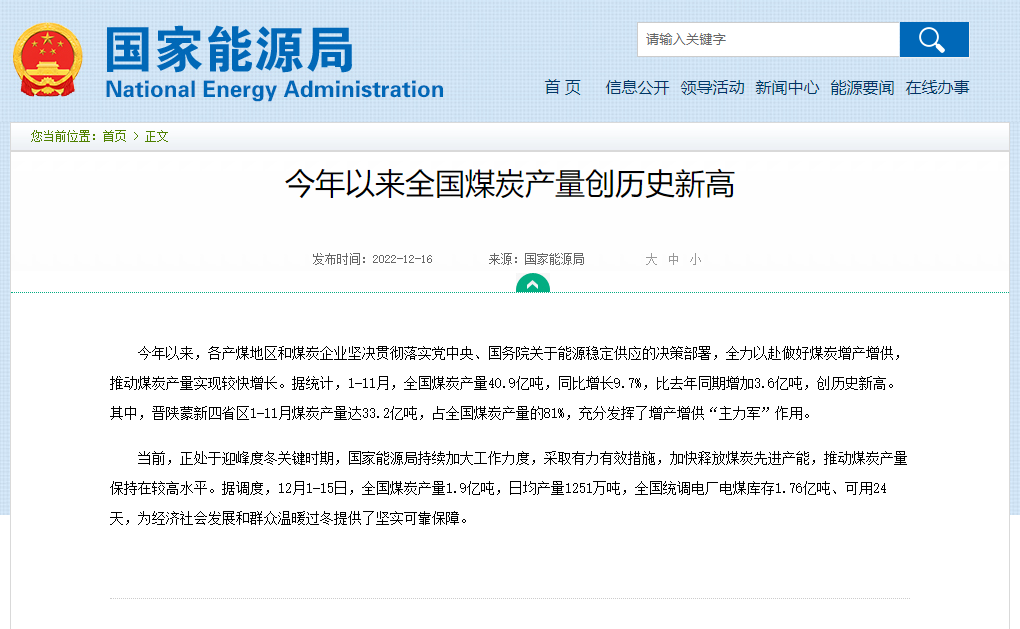The height and width of the screenshot is (629, 1020).
Task: Select 在线办事 in the top navigation
Action: pyautogui.click(x=937, y=87)
